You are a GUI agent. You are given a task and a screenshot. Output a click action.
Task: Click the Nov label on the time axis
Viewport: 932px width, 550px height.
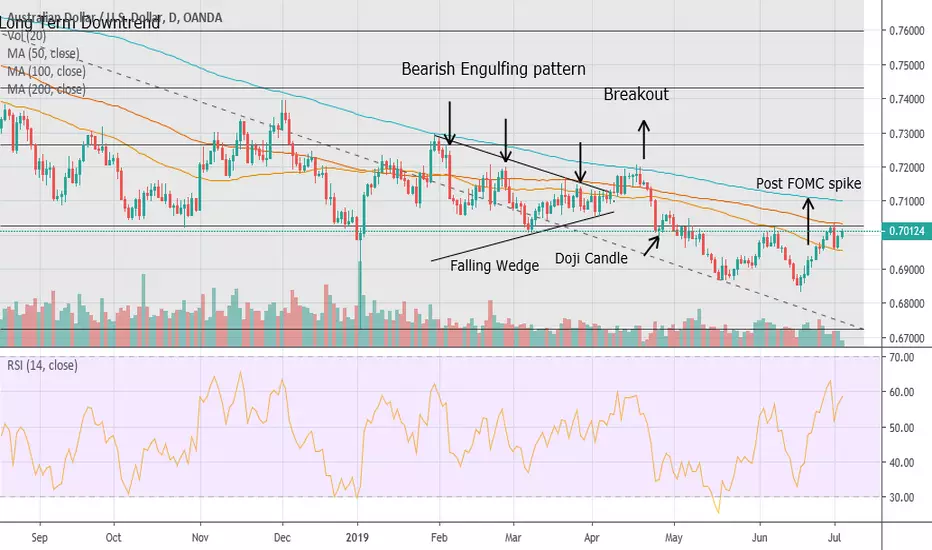[x=200, y=538]
